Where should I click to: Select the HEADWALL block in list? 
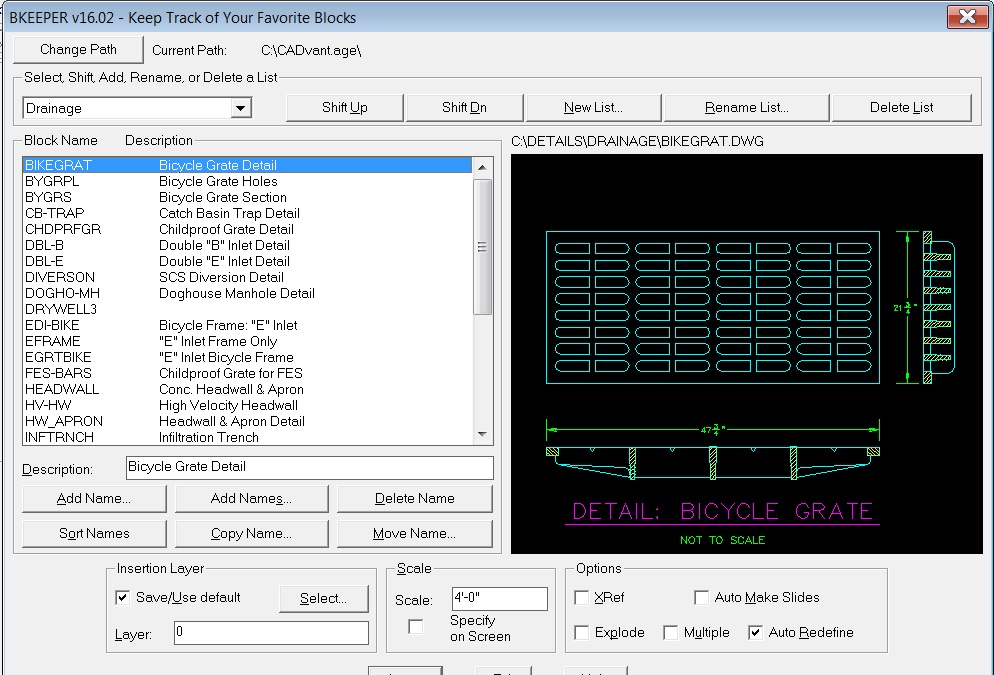(62, 389)
